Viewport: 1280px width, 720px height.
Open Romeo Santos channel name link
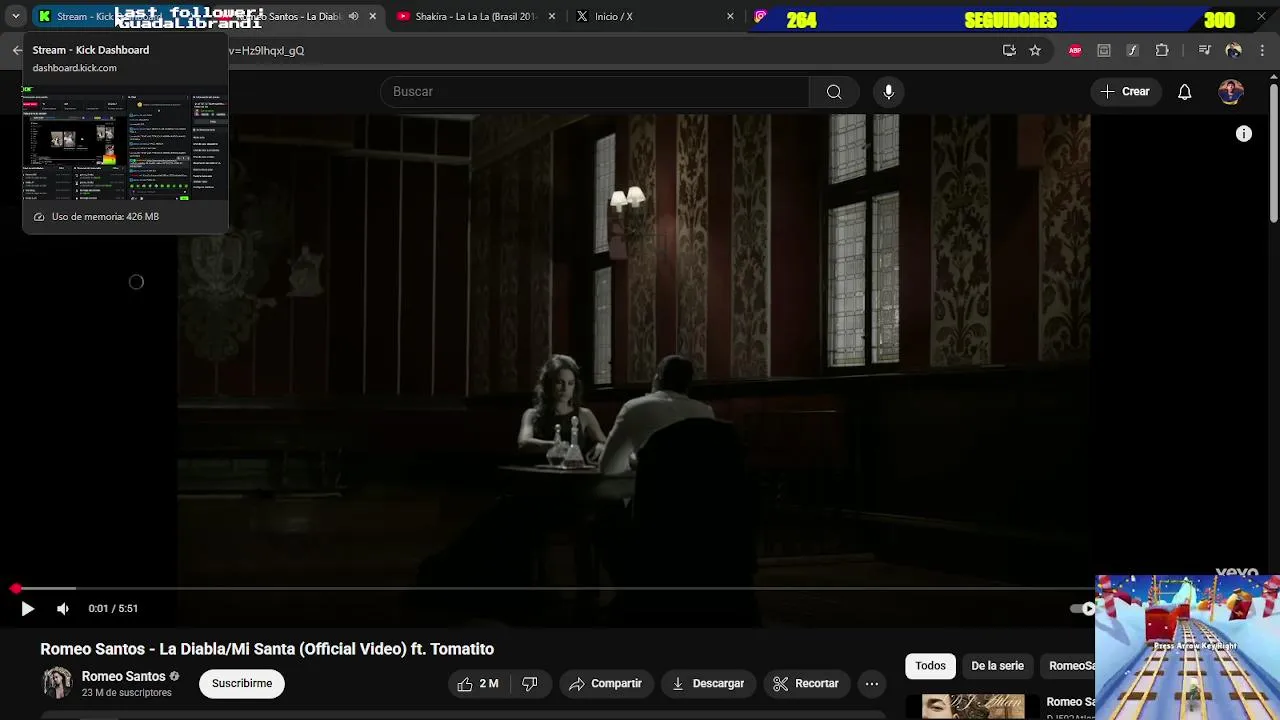123,677
